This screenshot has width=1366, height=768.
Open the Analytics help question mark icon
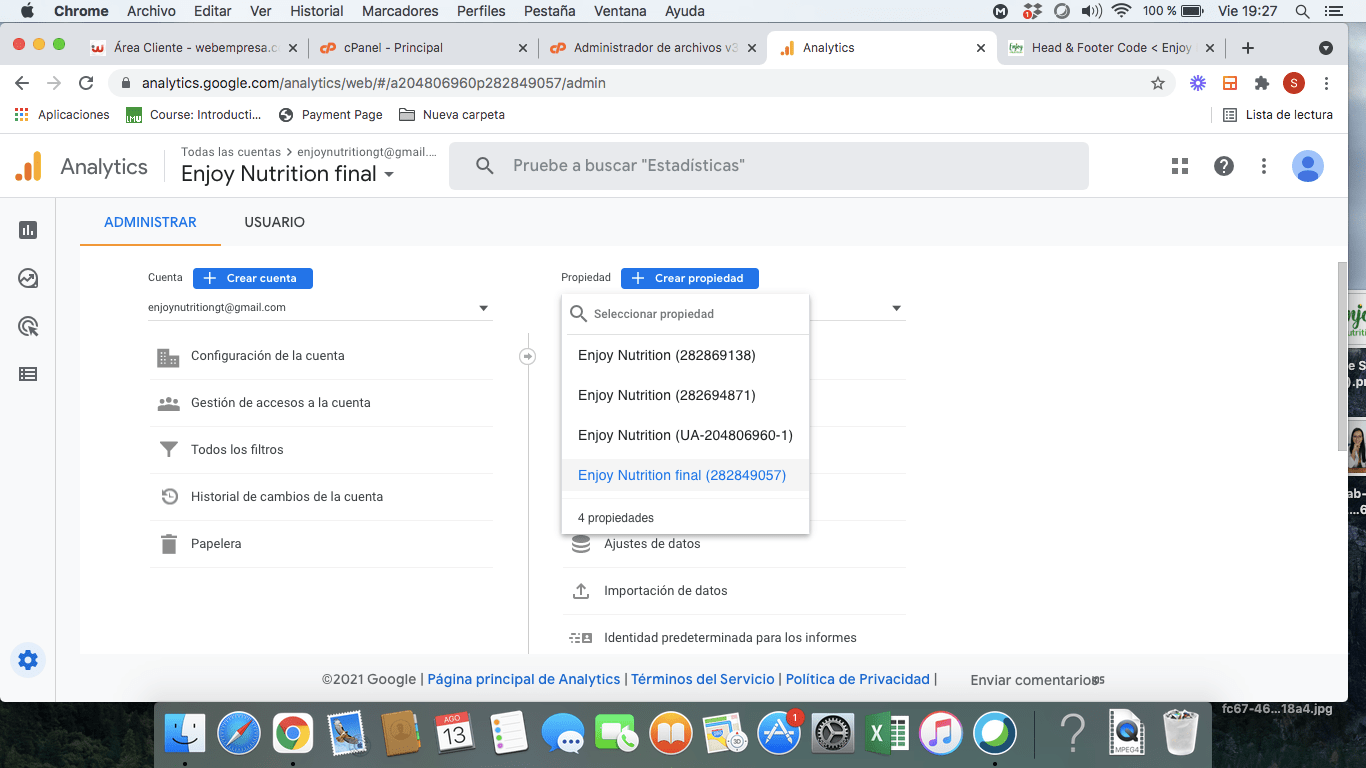(x=1224, y=166)
